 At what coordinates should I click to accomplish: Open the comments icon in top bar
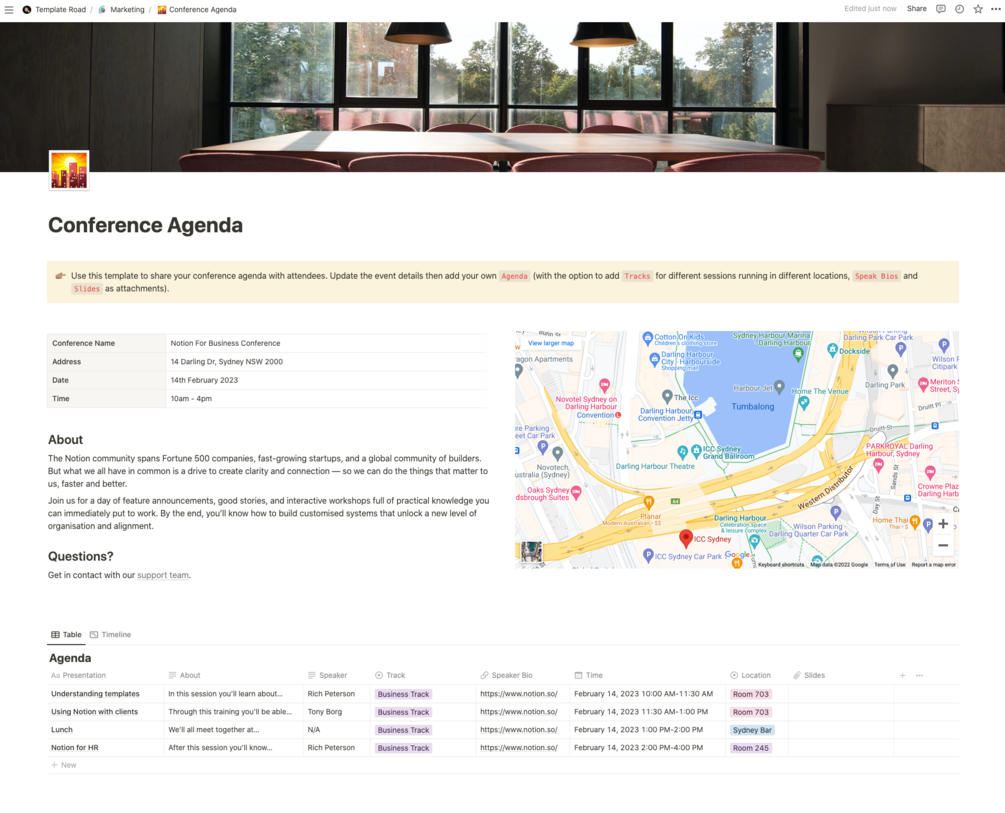(940, 9)
